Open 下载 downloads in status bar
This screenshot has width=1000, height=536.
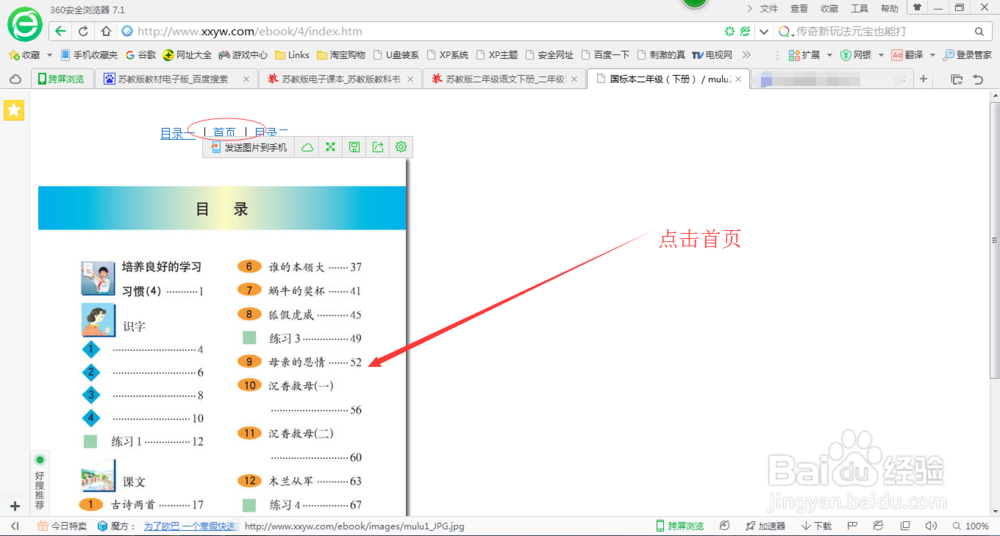point(815,526)
